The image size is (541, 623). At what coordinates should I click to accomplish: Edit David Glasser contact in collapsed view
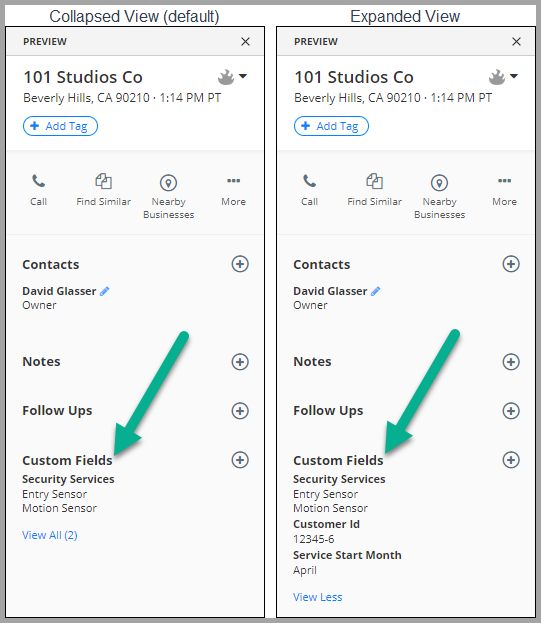tap(104, 291)
